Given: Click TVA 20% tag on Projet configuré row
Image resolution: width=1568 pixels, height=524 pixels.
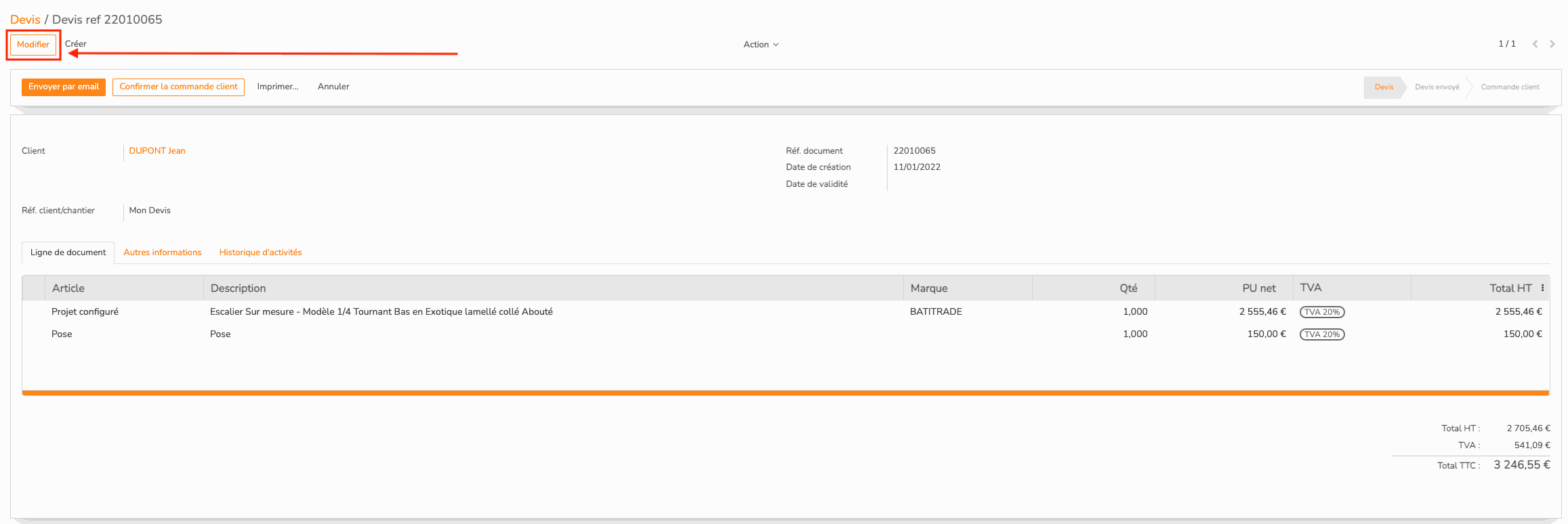Looking at the screenshot, I should (x=1322, y=312).
